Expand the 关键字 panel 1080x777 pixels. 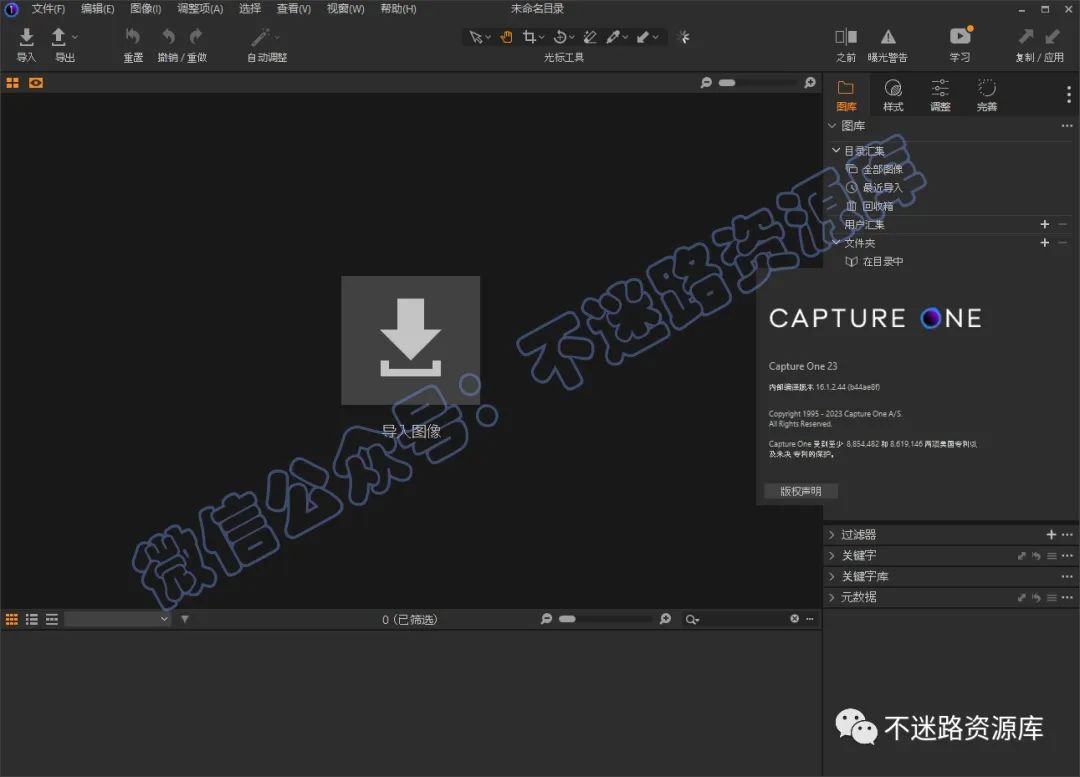[x=832, y=555]
